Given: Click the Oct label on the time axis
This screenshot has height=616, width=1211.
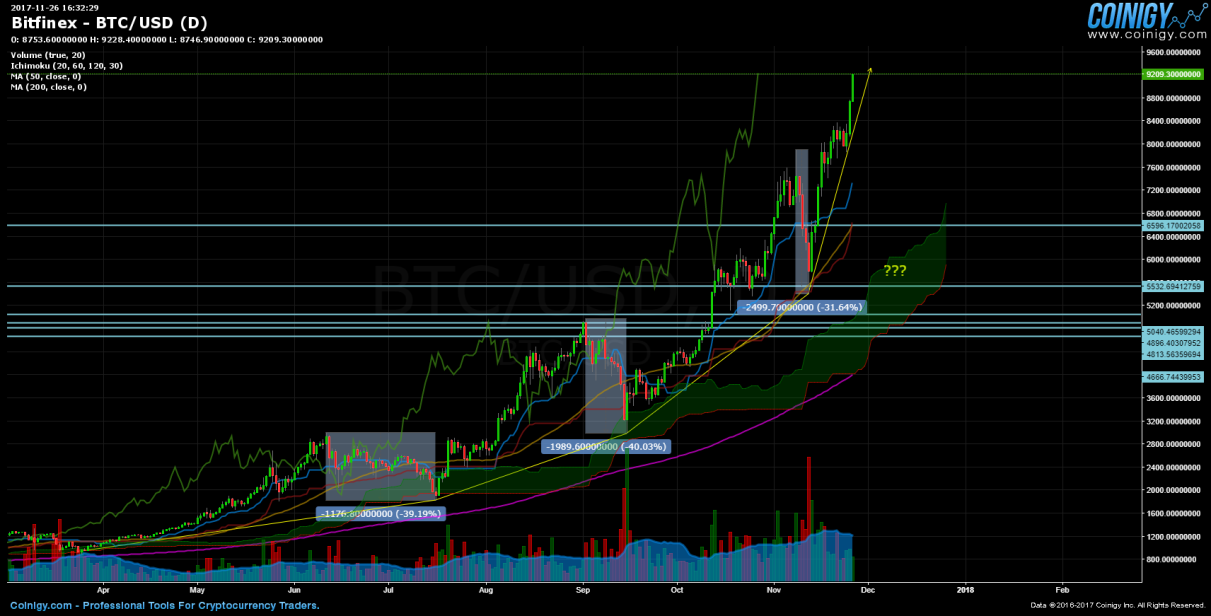Looking at the screenshot, I should (x=676, y=590).
